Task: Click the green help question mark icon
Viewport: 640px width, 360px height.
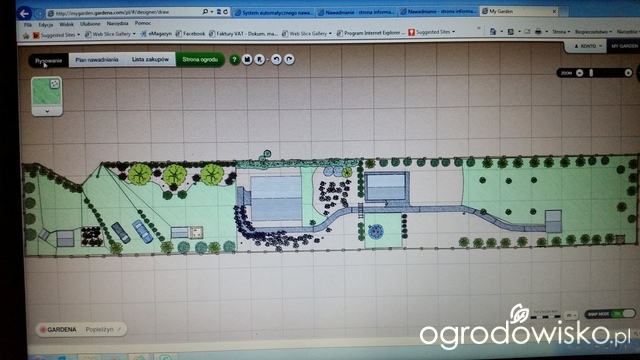Action: (234, 60)
